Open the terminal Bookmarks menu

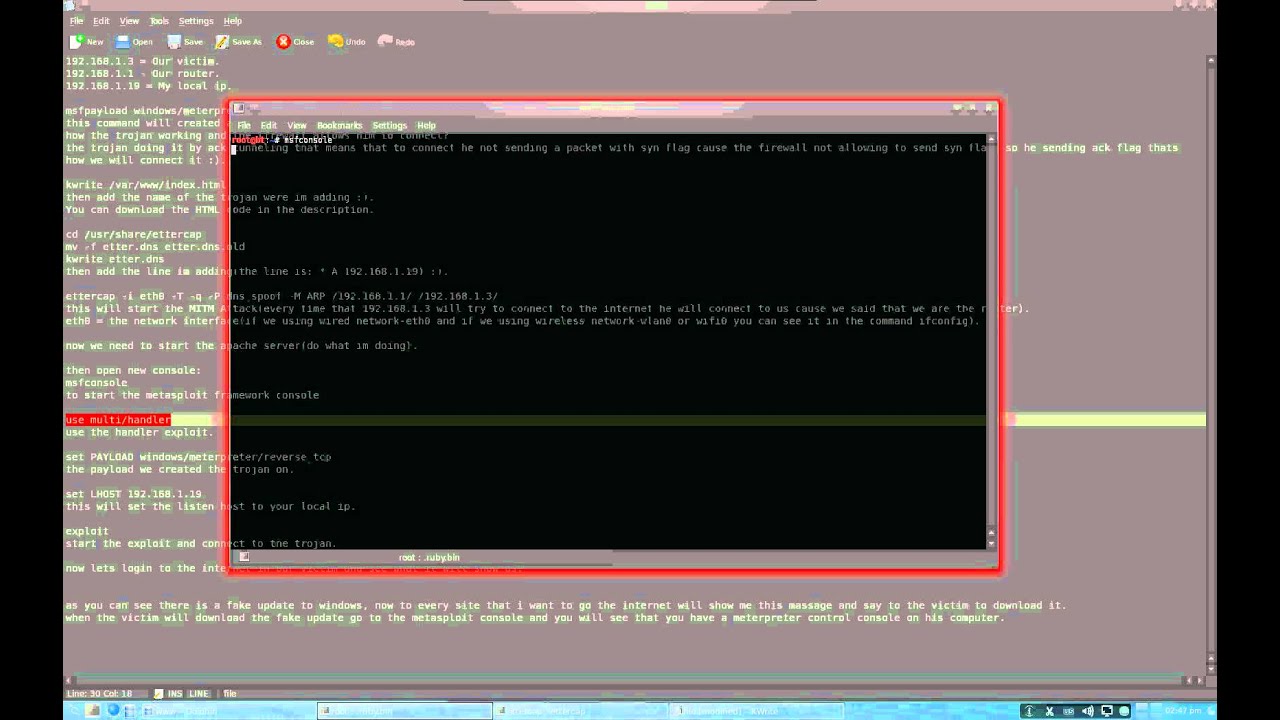[x=339, y=126]
